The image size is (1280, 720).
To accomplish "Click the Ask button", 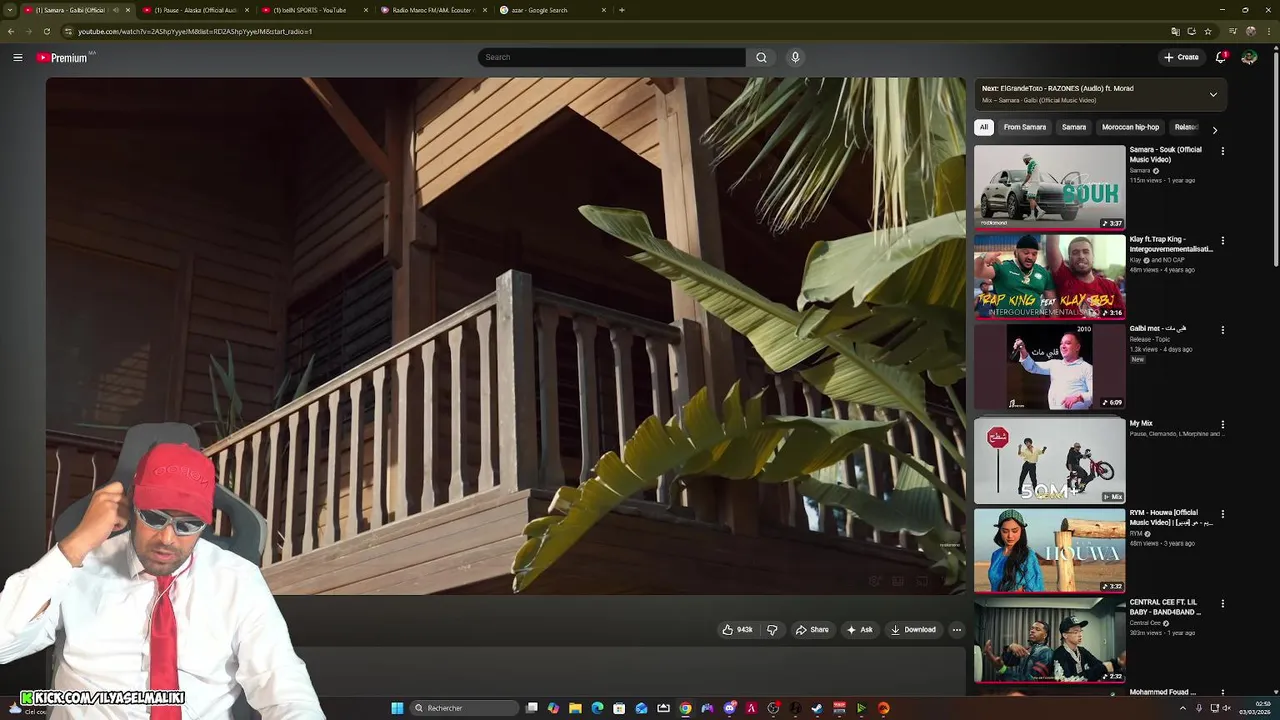I will pos(860,630).
